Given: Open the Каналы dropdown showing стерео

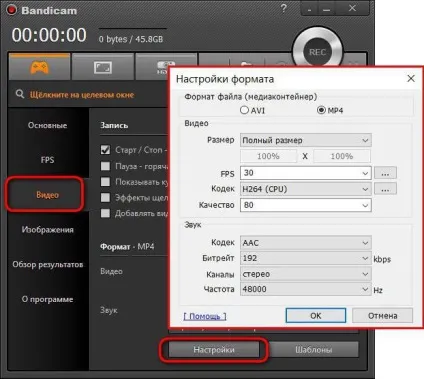Looking at the screenshot, I should click(306, 274).
